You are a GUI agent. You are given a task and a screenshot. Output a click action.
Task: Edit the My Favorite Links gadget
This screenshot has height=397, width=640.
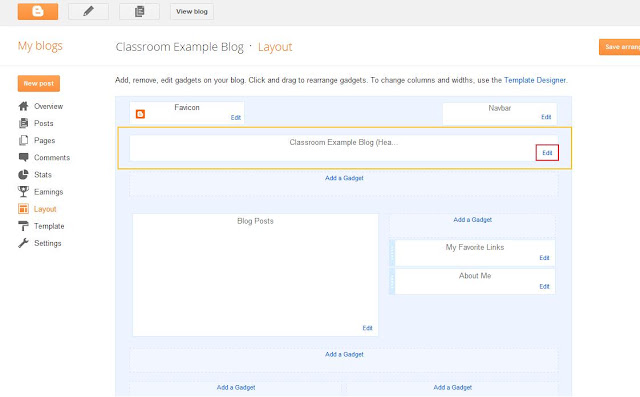[x=544, y=258]
